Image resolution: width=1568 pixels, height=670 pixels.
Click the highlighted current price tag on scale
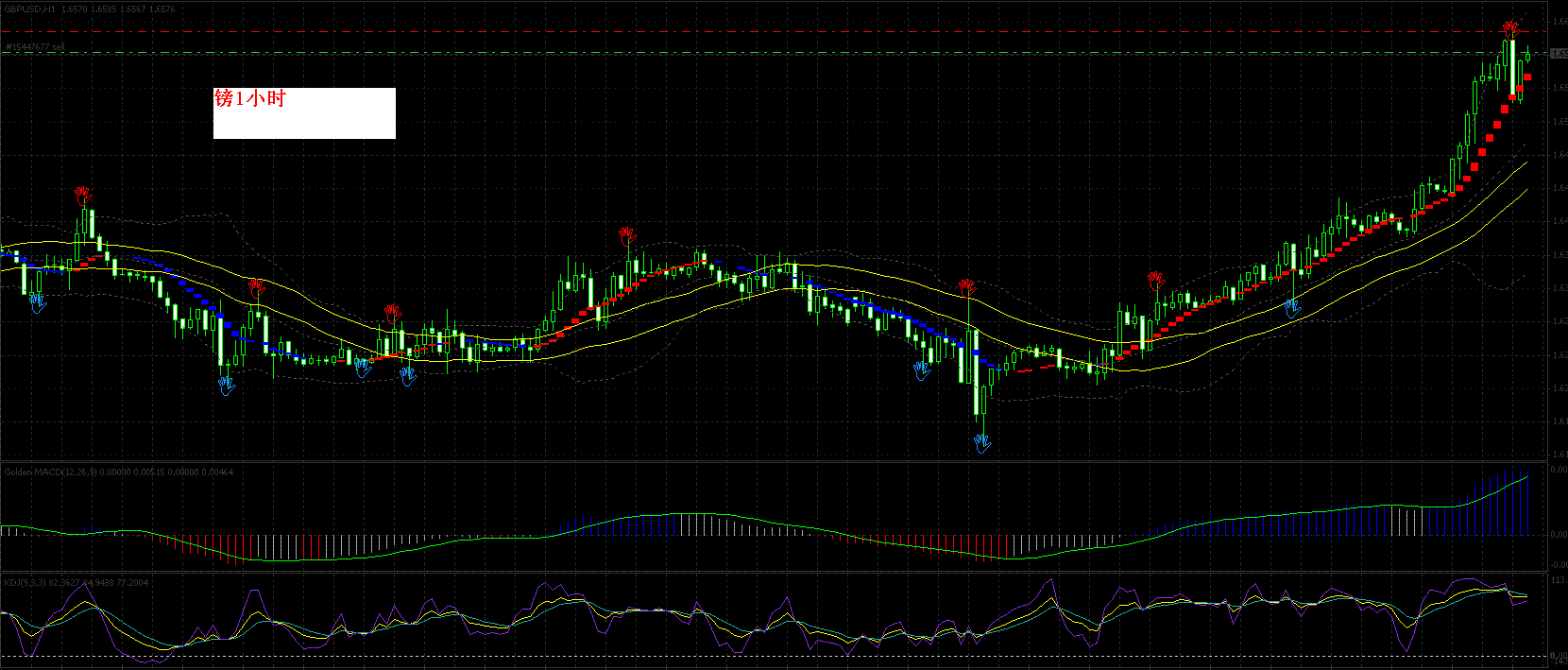pyautogui.click(x=1559, y=54)
